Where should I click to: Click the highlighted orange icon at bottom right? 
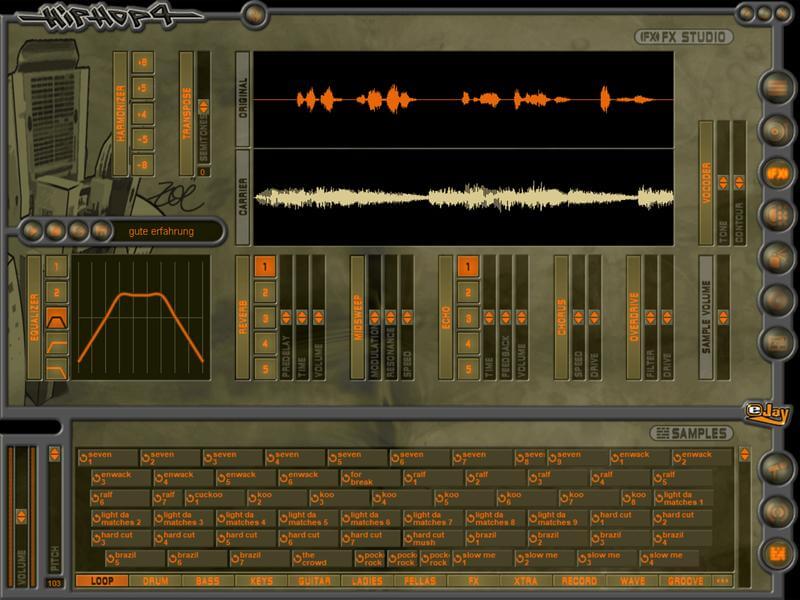[x=775, y=553]
